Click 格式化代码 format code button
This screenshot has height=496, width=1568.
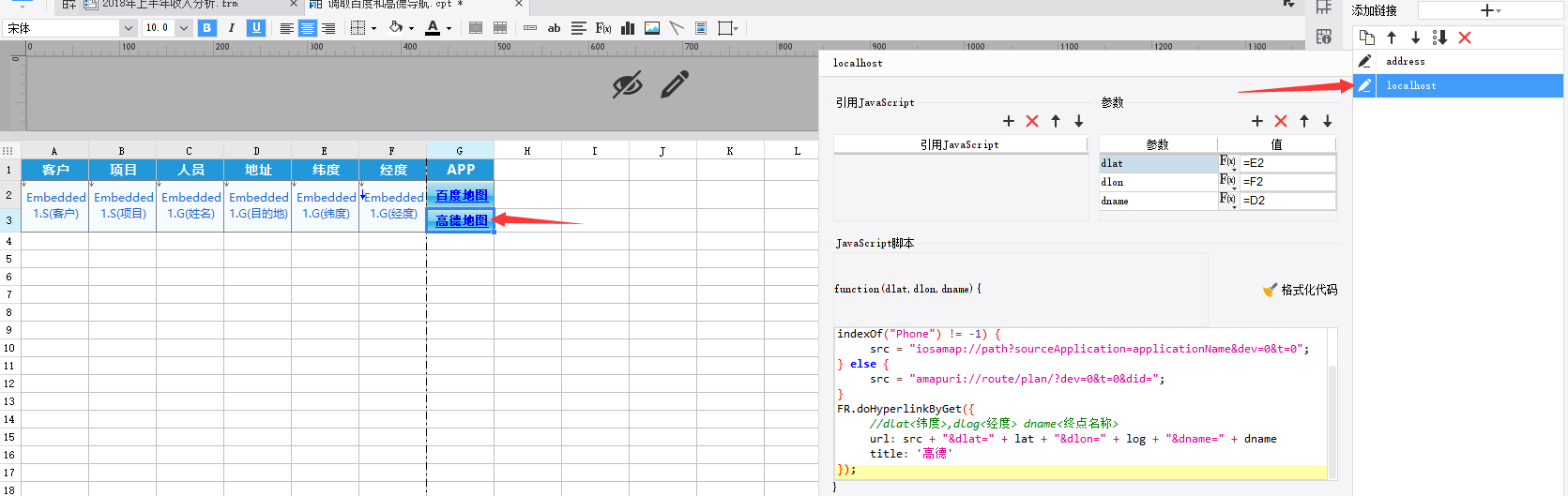coord(1301,290)
